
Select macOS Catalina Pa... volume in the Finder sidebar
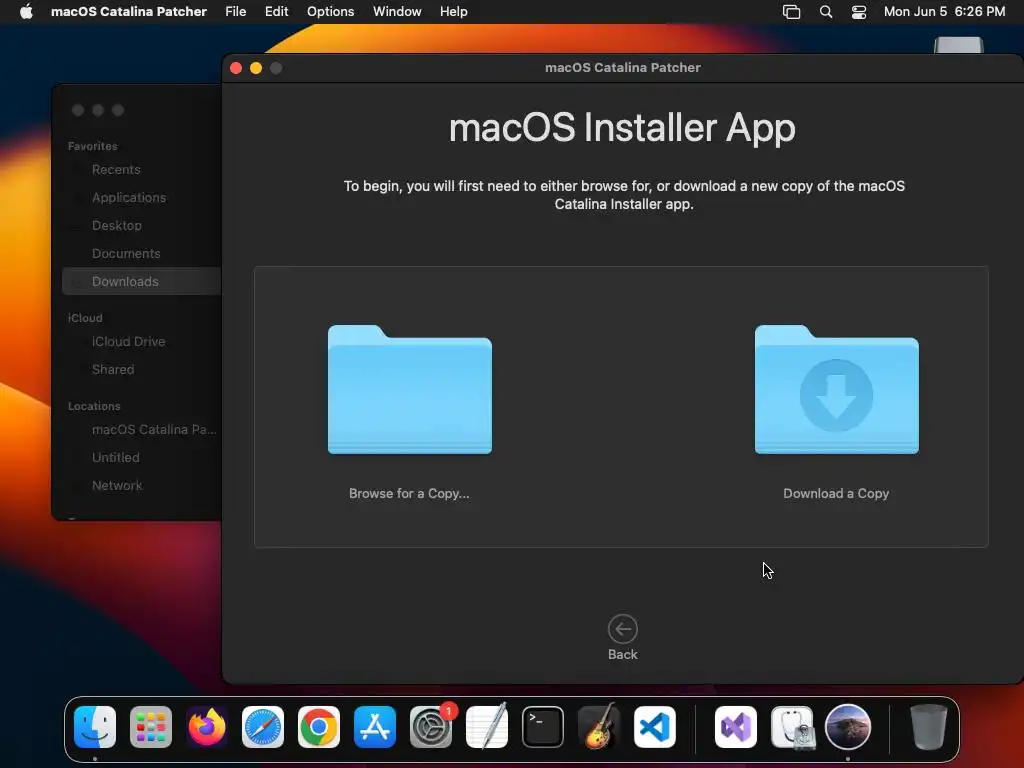pyautogui.click(x=153, y=430)
